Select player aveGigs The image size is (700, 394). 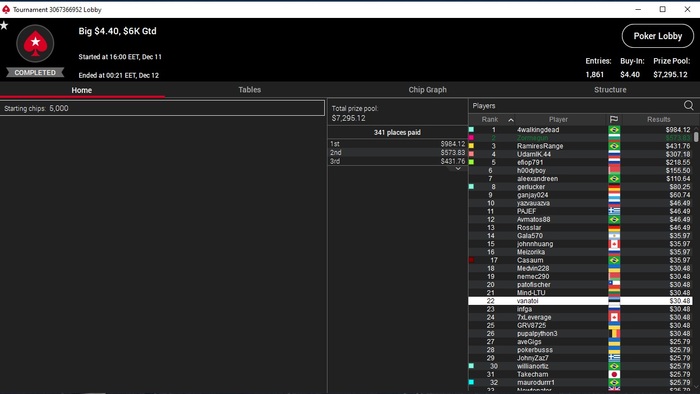click(x=529, y=342)
